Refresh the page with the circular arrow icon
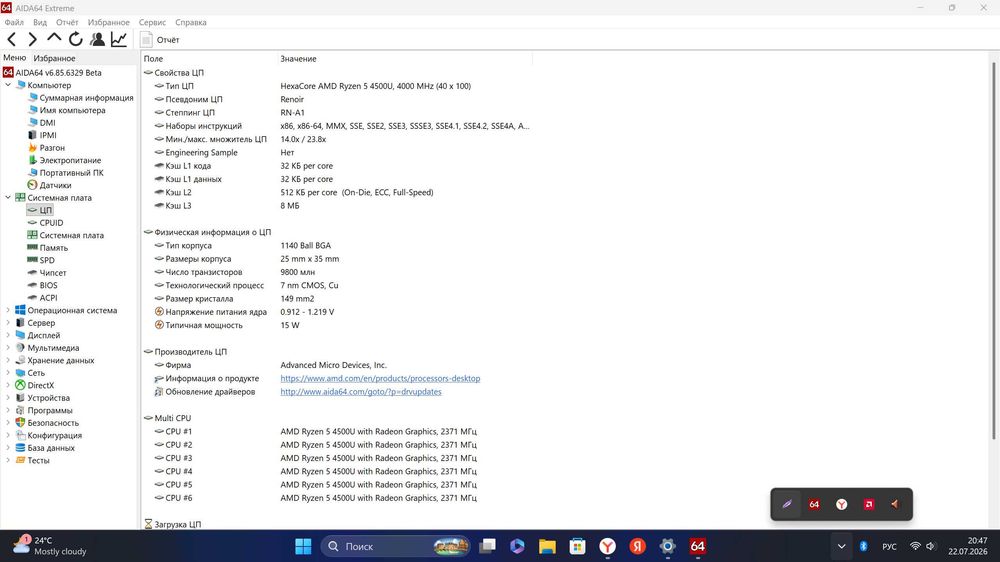Viewport: 1000px width, 562px height. [x=76, y=40]
